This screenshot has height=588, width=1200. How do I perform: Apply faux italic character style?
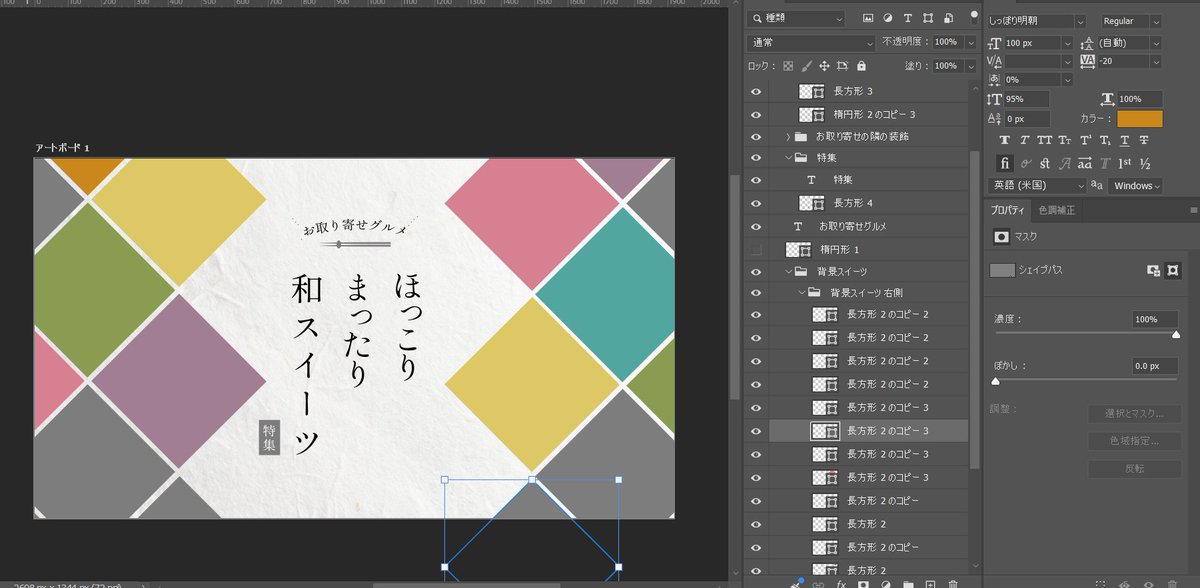pos(1025,141)
